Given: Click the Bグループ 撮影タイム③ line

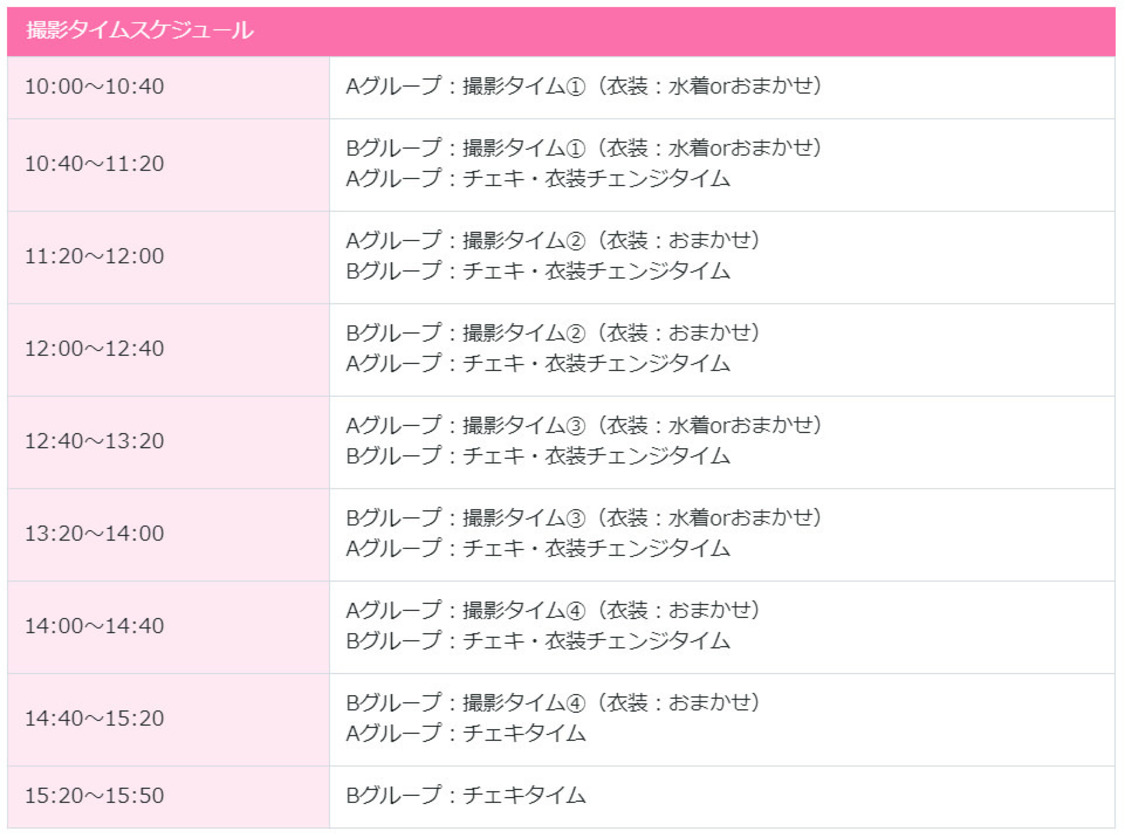Looking at the screenshot, I should (584, 518).
